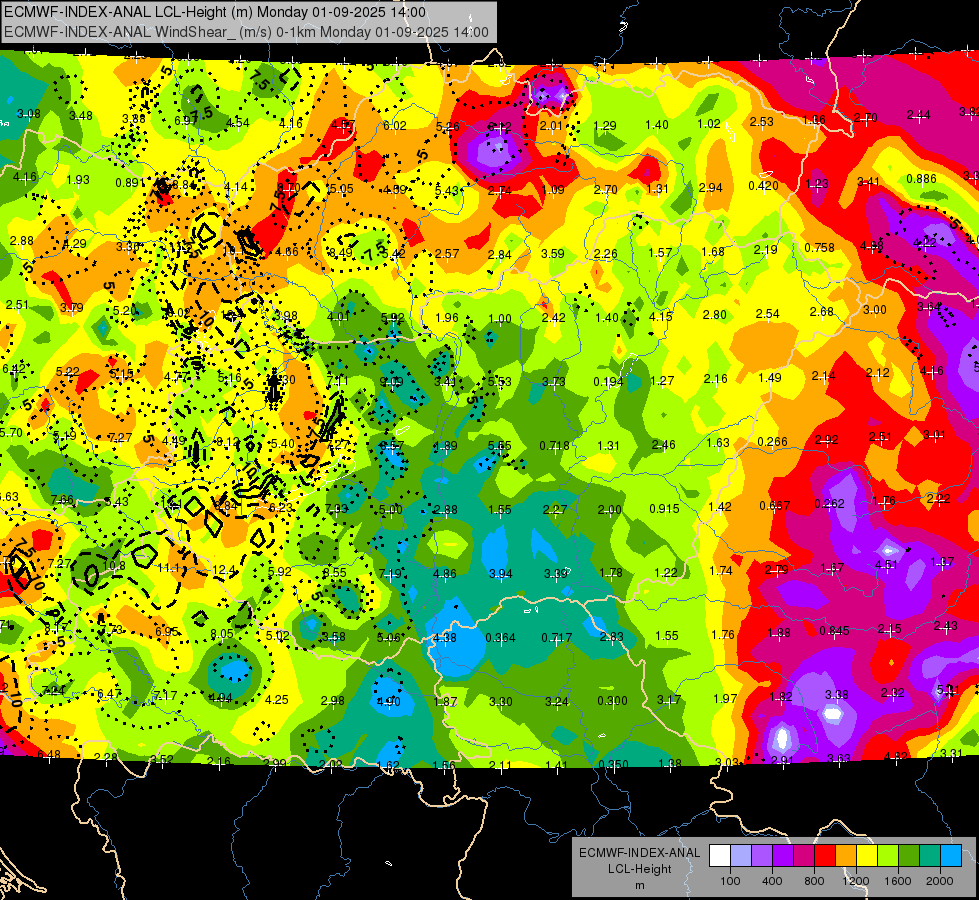Click the wind shear value 3.17

pos(669,700)
